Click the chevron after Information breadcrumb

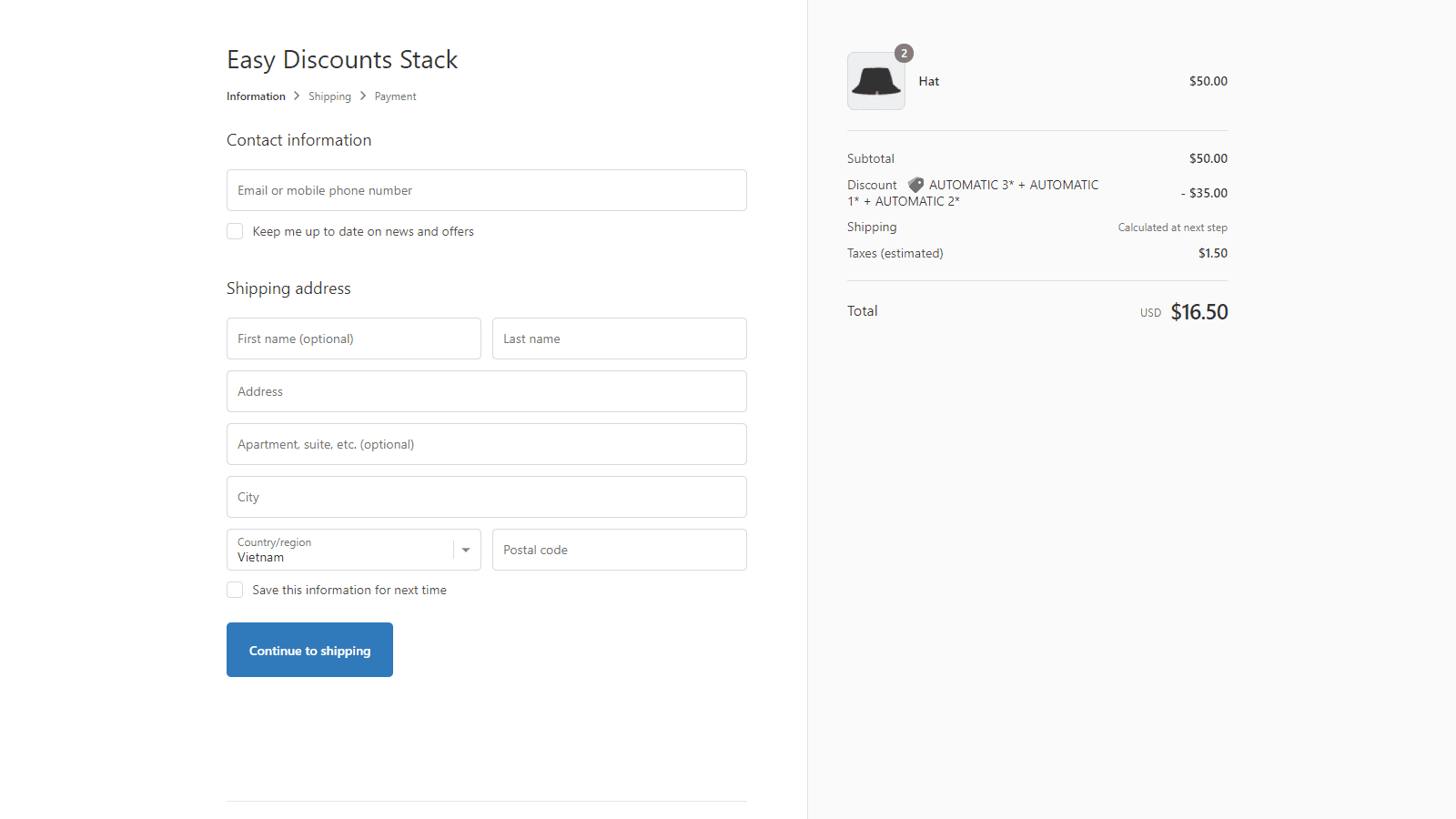pyautogui.click(x=297, y=96)
